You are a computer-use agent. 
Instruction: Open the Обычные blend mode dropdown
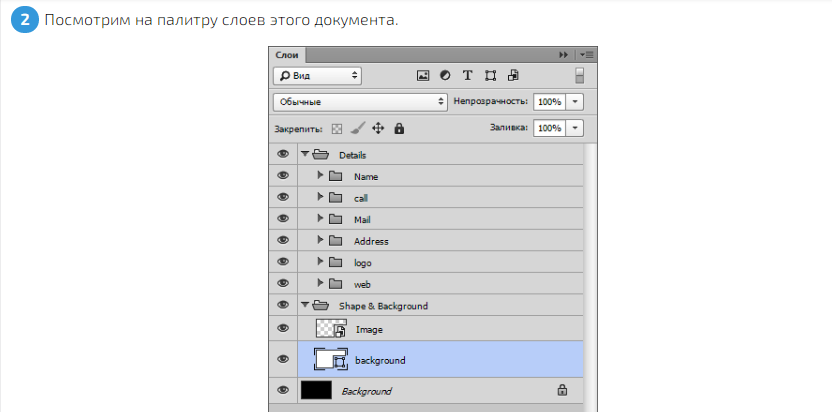click(360, 102)
